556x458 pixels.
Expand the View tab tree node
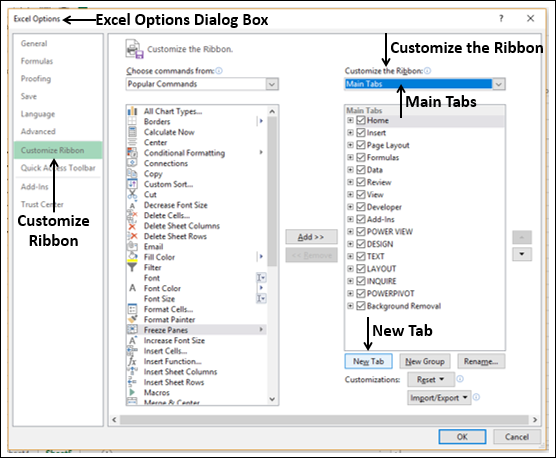tap(350, 195)
